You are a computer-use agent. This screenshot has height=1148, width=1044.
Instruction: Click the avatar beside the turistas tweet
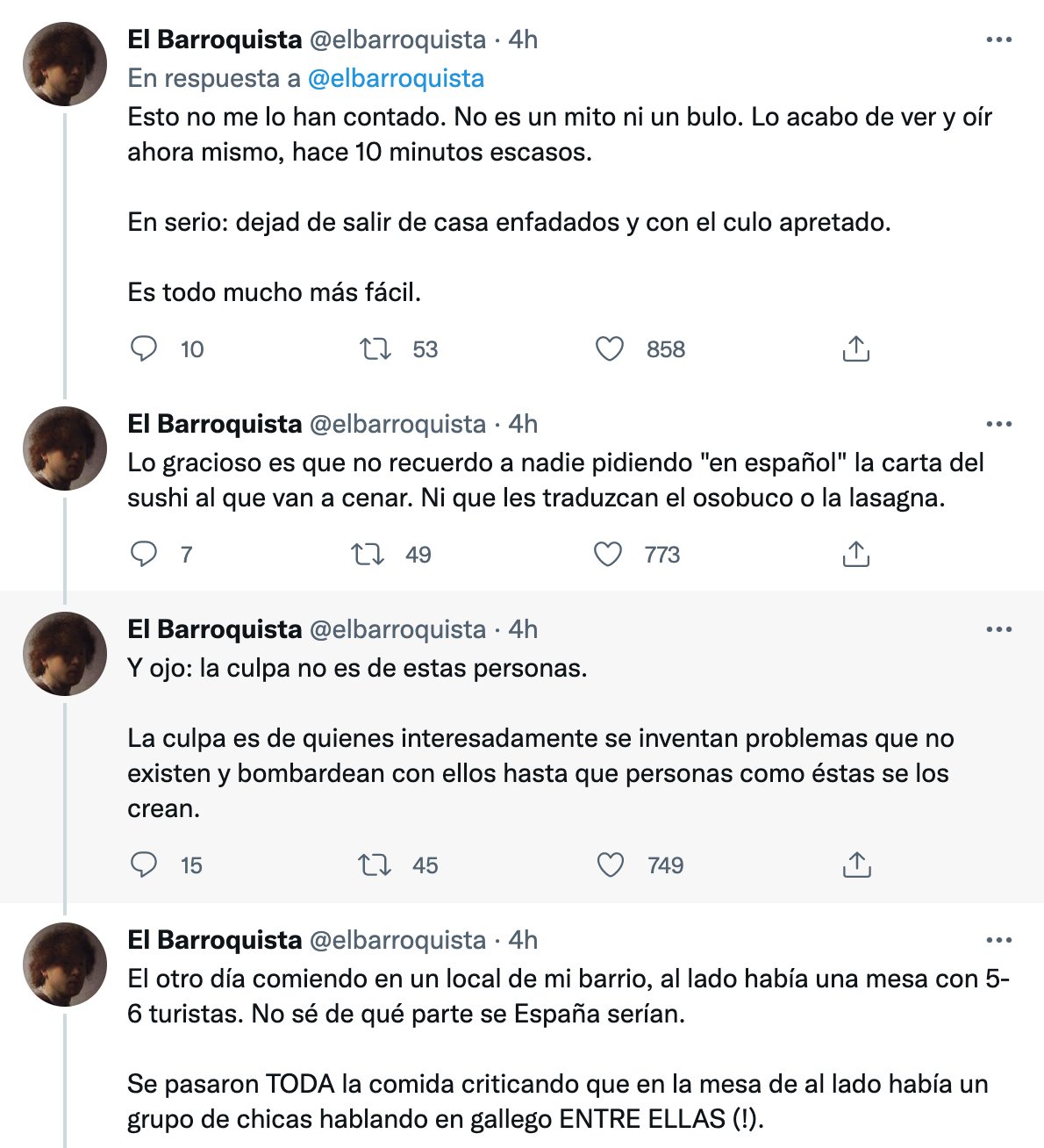64,965
